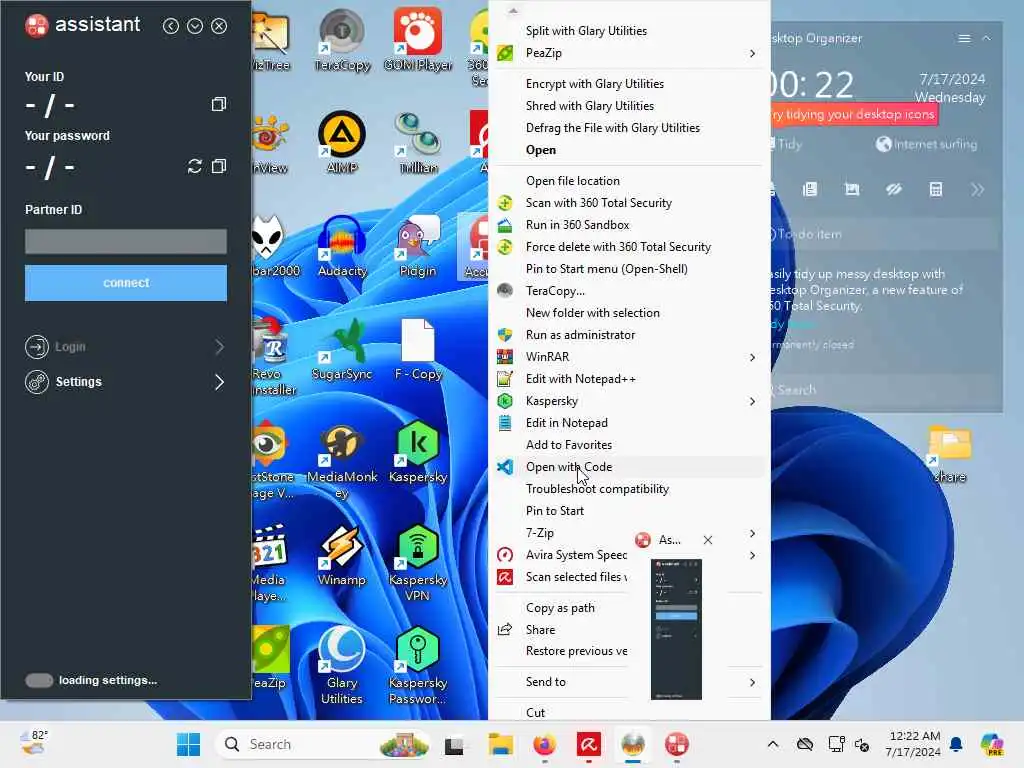Open the Kaspersky VPN desktop icon
The height and width of the screenshot is (768, 1024).
point(418,563)
